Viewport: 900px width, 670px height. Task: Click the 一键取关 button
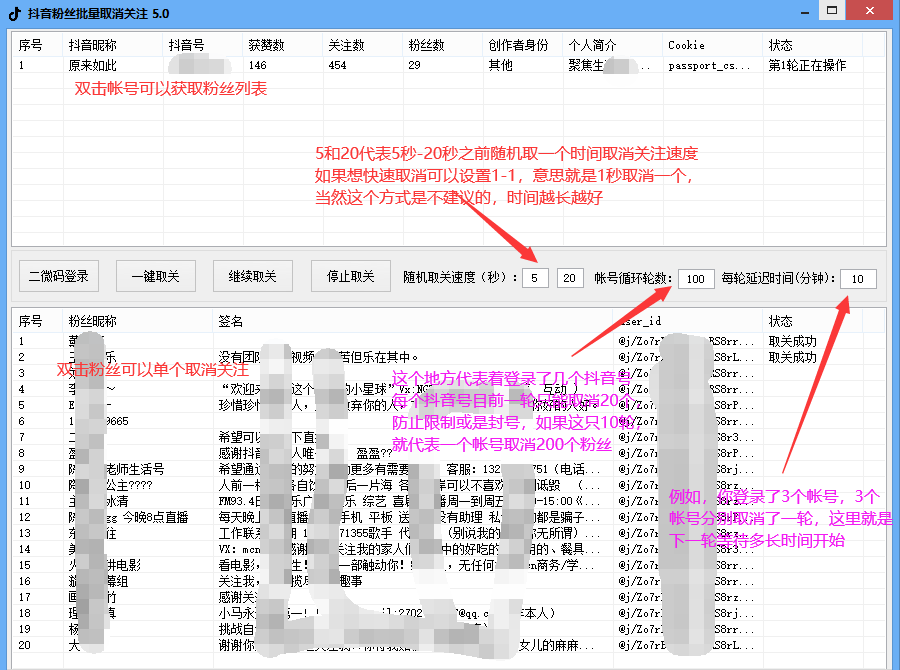[x=156, y=276]
